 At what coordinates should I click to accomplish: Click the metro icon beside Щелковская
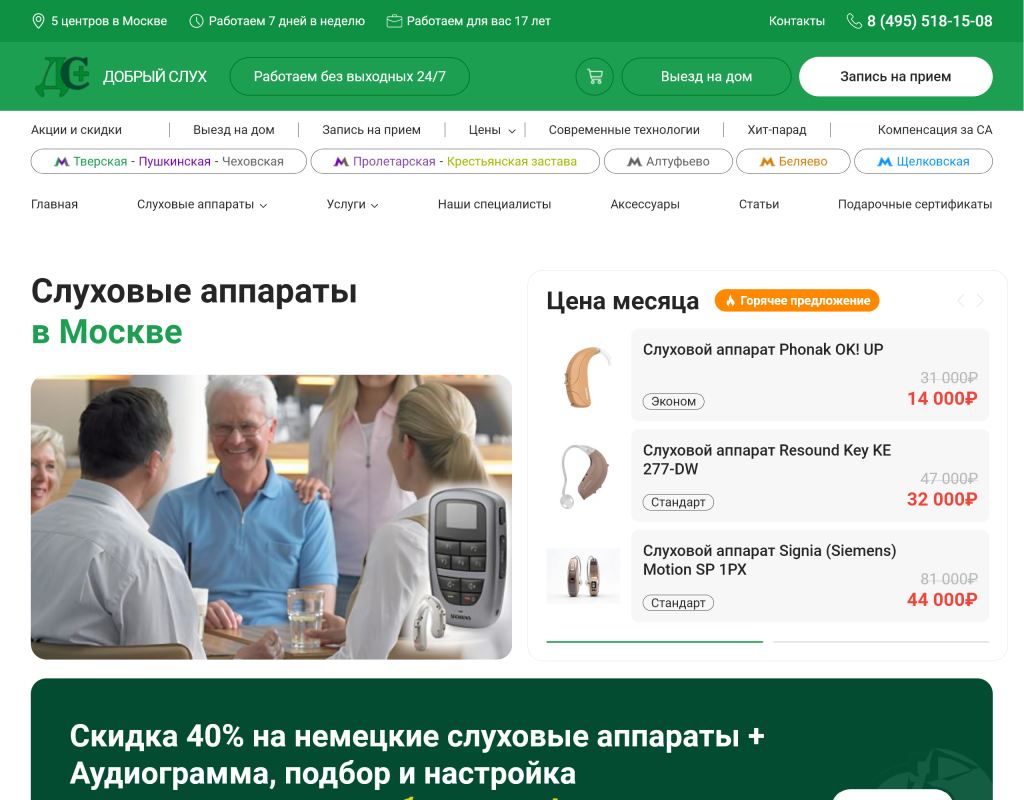click(x=884, y=161)
